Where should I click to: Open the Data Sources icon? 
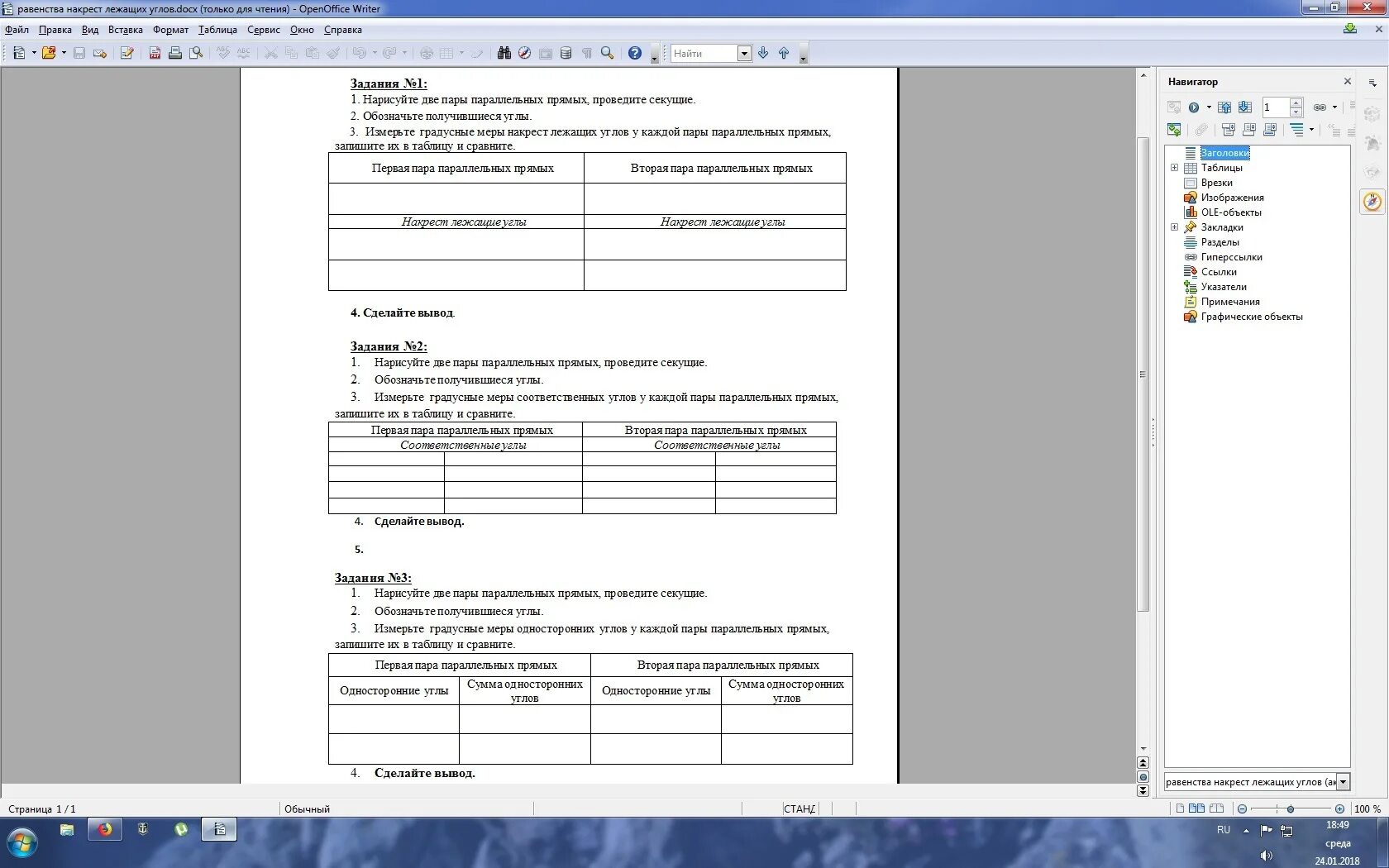pos(566,53)
